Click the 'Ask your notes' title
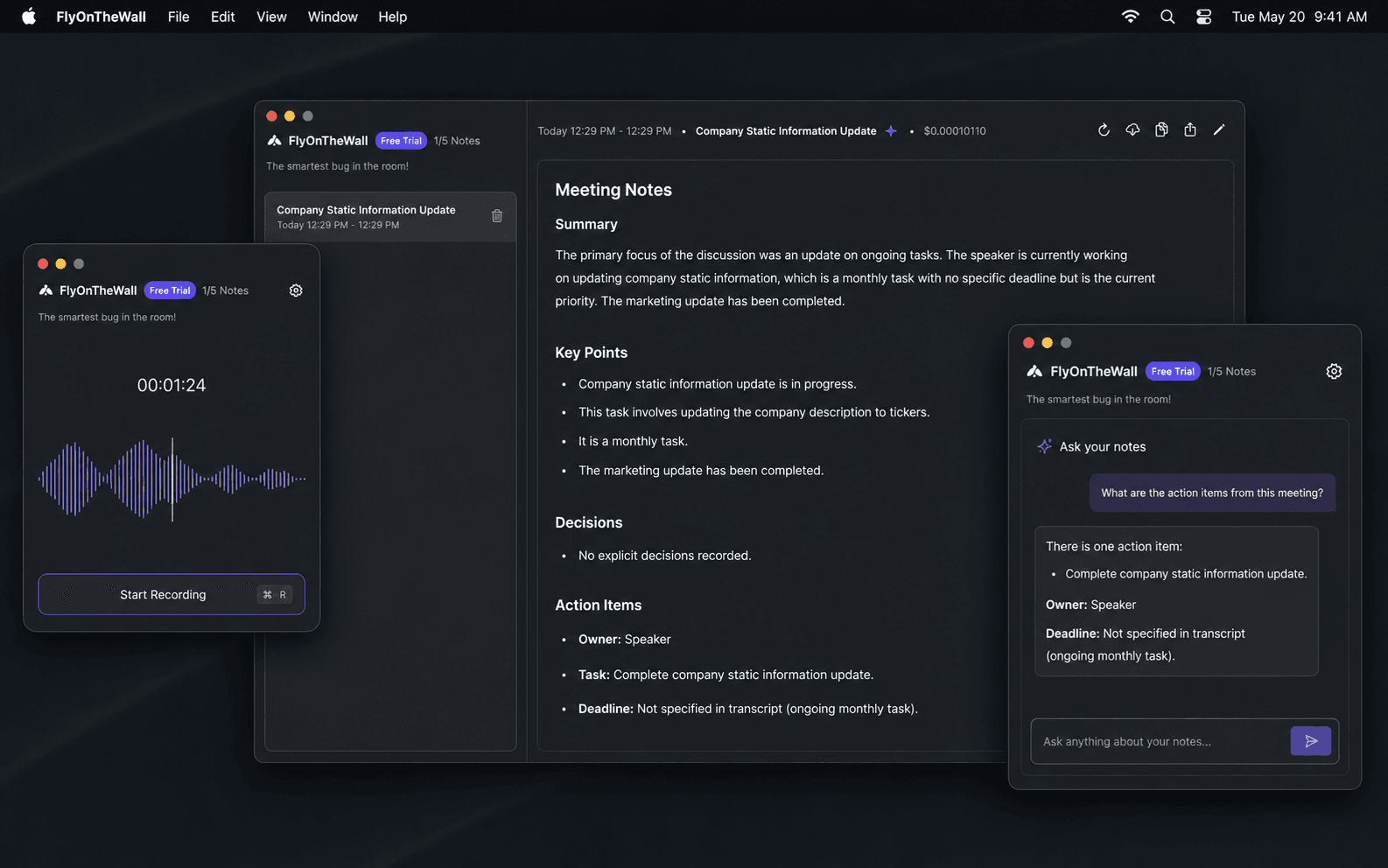This screenshot has width=1388, height=868. 1103,446
